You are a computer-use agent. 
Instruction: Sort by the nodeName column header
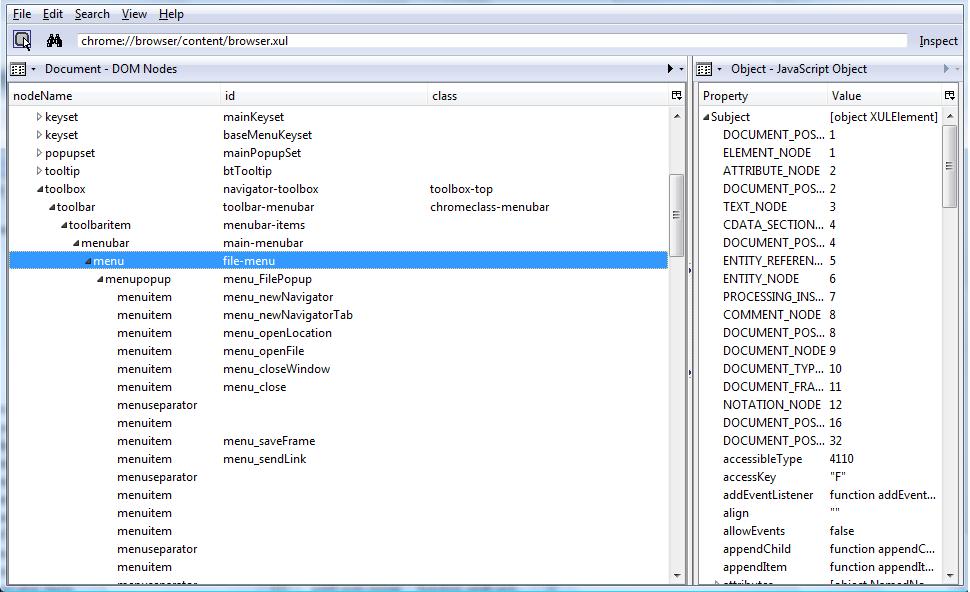coord(114,96)
